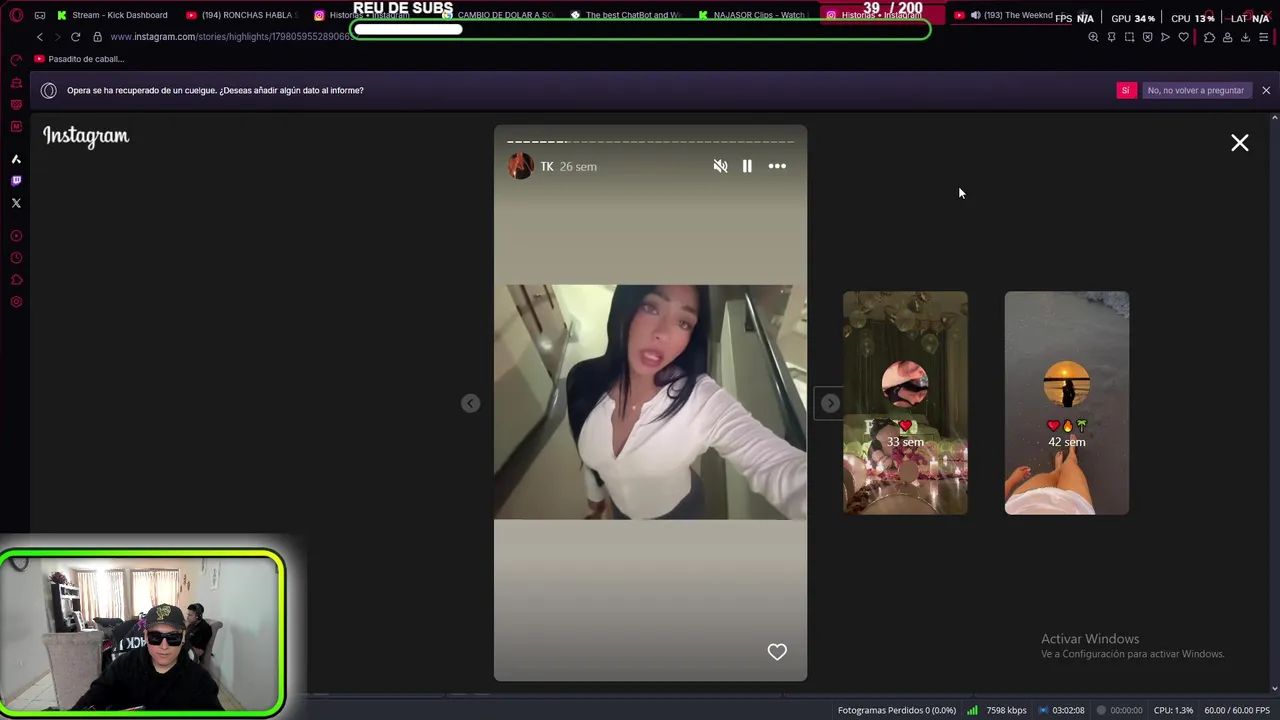Open Settings hexagon icon in sidebar

[x=16, y=302]
